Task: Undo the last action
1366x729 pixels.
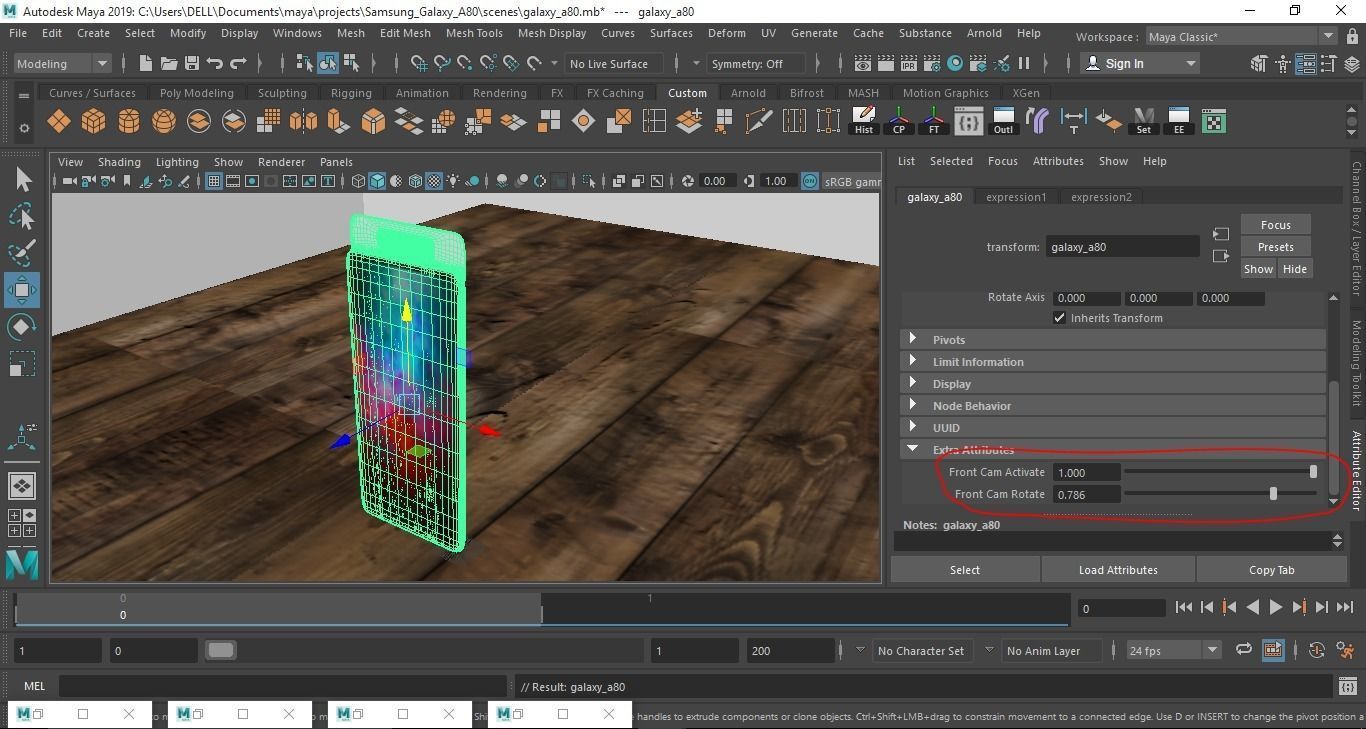Action: [x=215, y=64]
